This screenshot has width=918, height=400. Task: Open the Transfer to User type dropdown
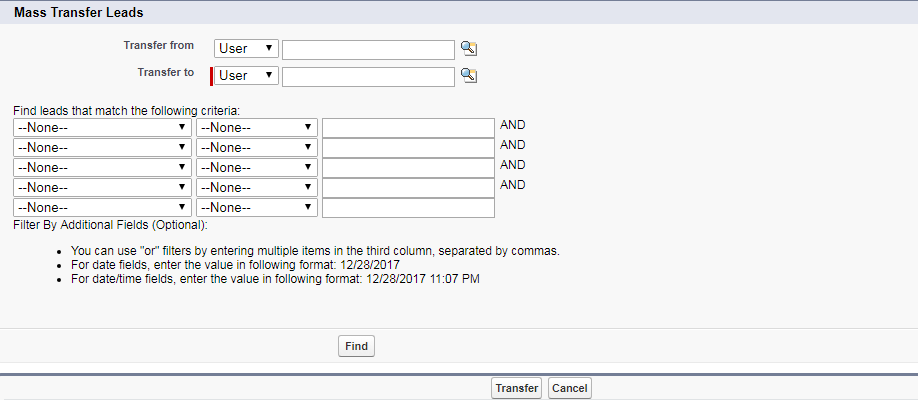point(246,76)
